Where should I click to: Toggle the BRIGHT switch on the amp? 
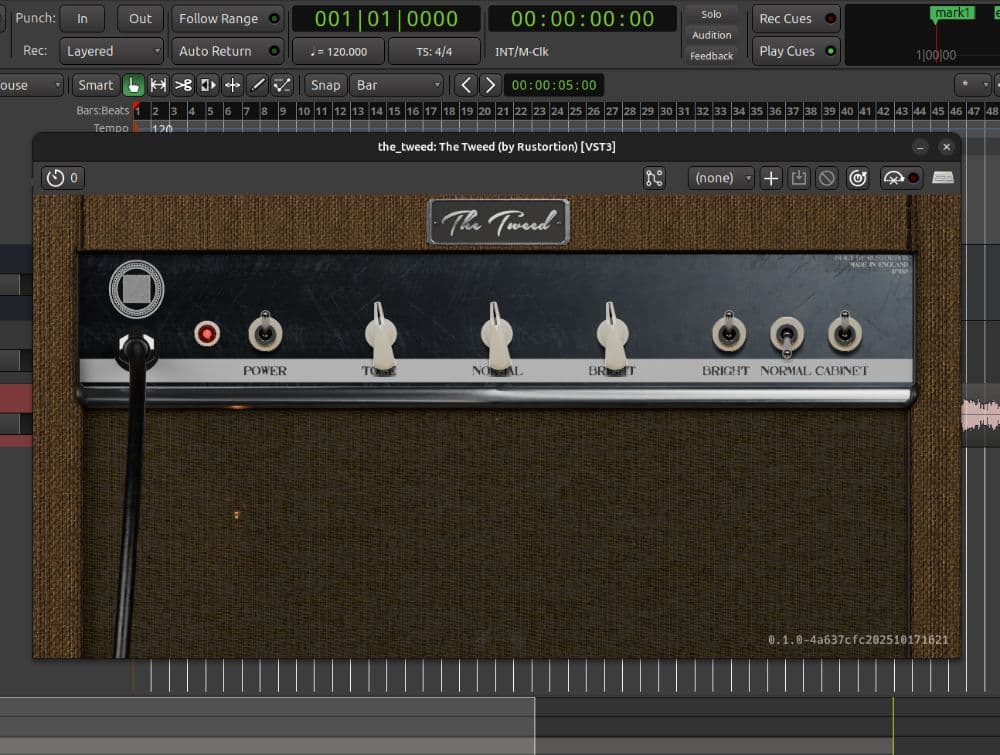coord(729,331)
